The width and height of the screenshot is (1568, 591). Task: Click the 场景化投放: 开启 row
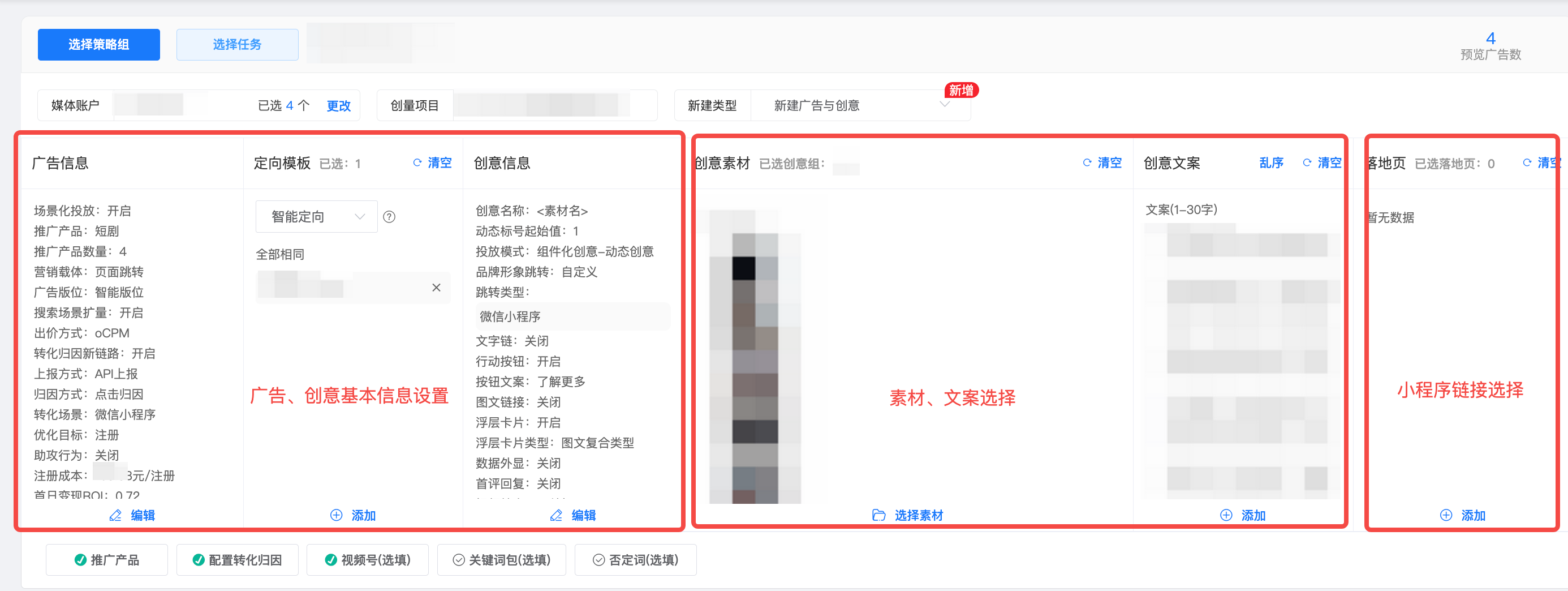pyautogui.click(x=82, y=211)
